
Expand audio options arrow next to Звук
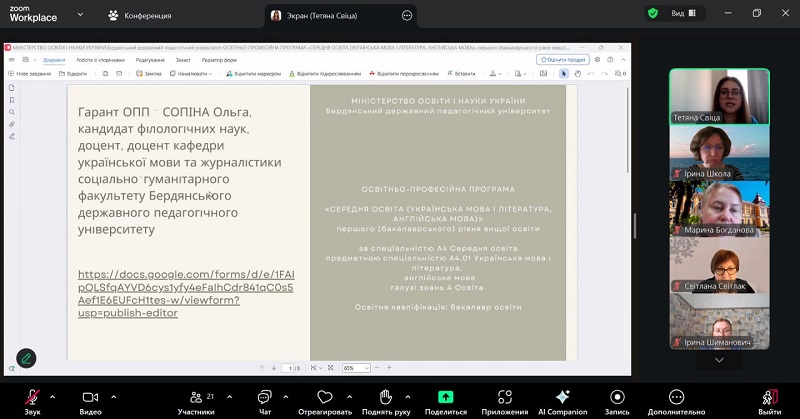click(x=52, y=395)
